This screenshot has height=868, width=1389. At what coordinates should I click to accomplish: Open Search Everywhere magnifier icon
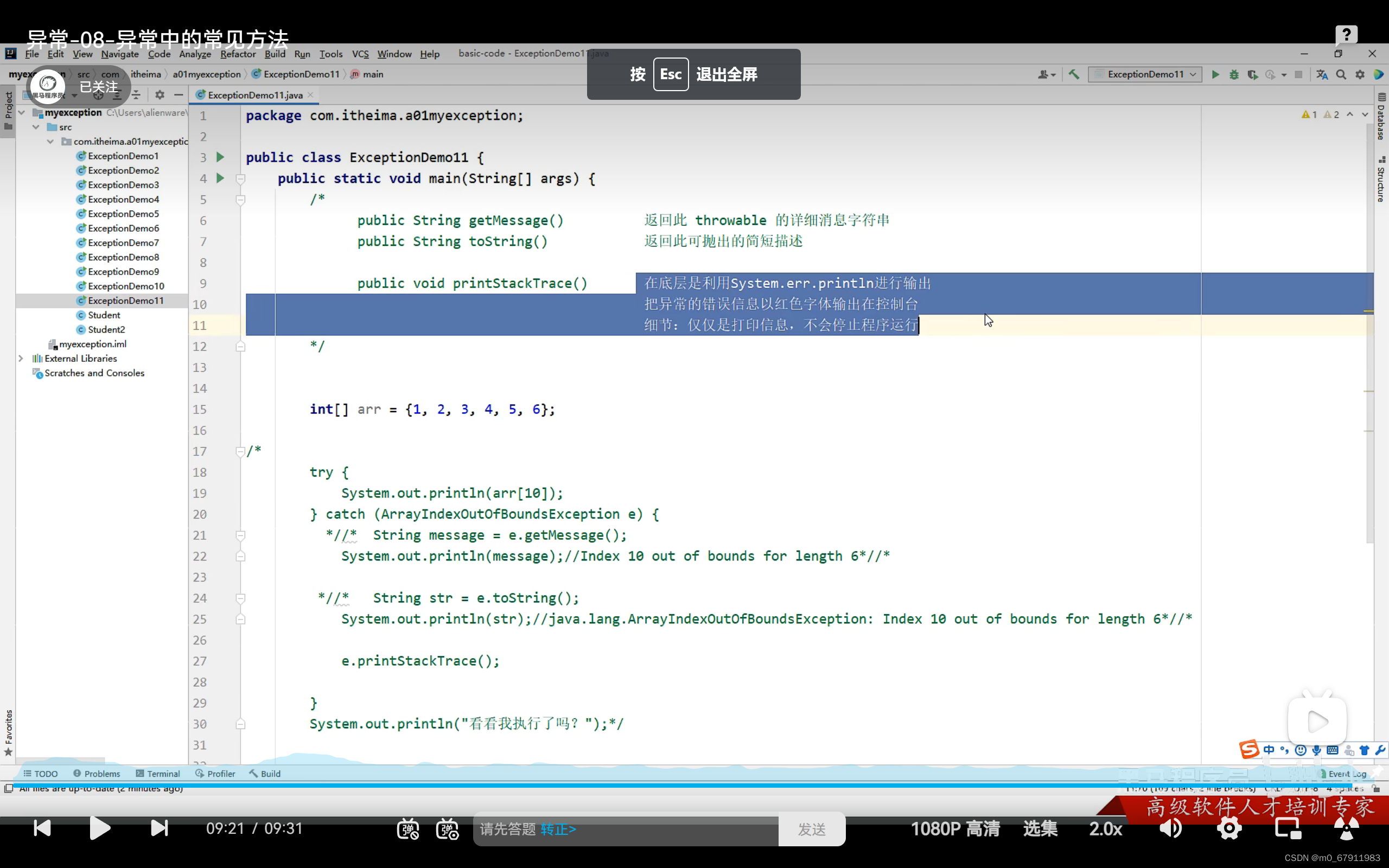(x=1341, y=75)
